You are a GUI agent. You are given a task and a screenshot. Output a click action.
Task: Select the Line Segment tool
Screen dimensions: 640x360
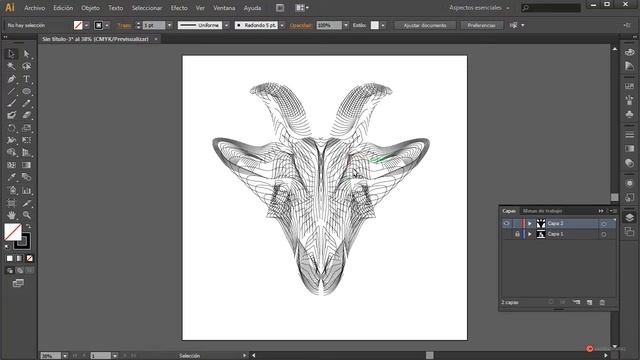[x=11, y=91]
